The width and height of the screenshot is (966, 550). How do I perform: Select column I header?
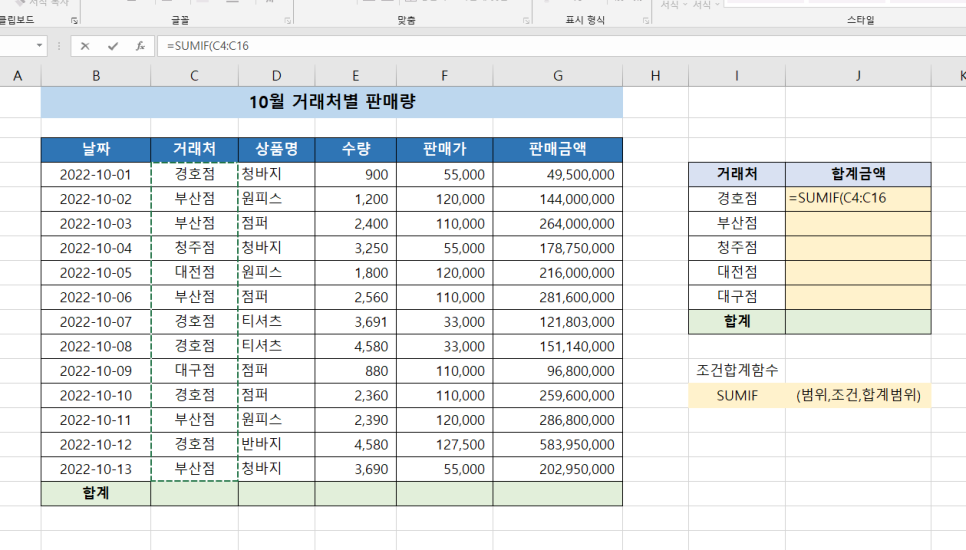(737, 76)
